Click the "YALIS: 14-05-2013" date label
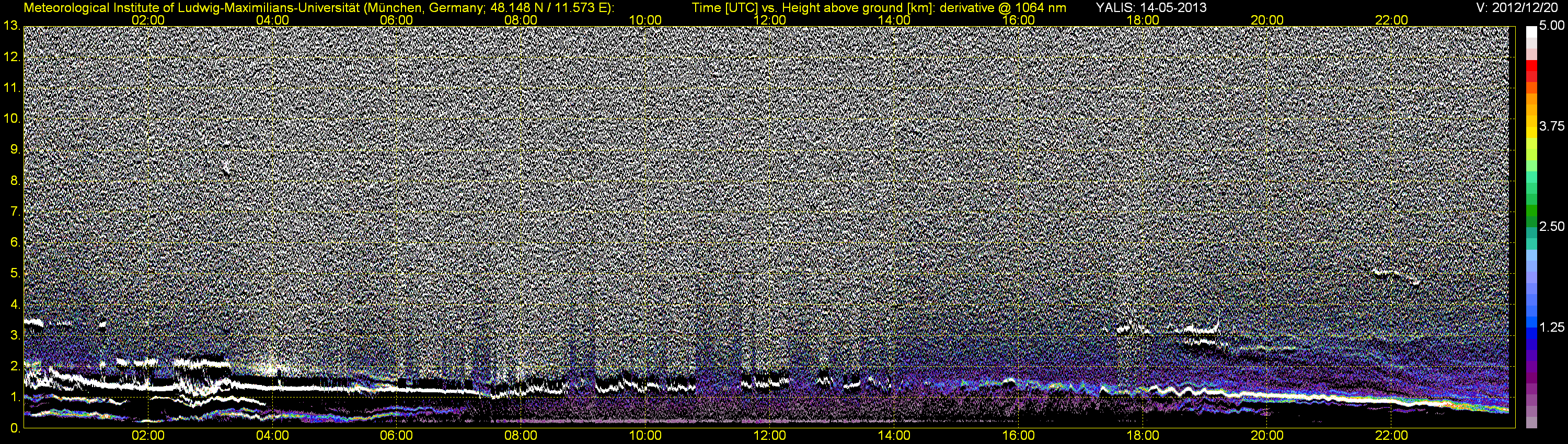The height and width of the screenshot is (444, 1568). click(1151, 8)
